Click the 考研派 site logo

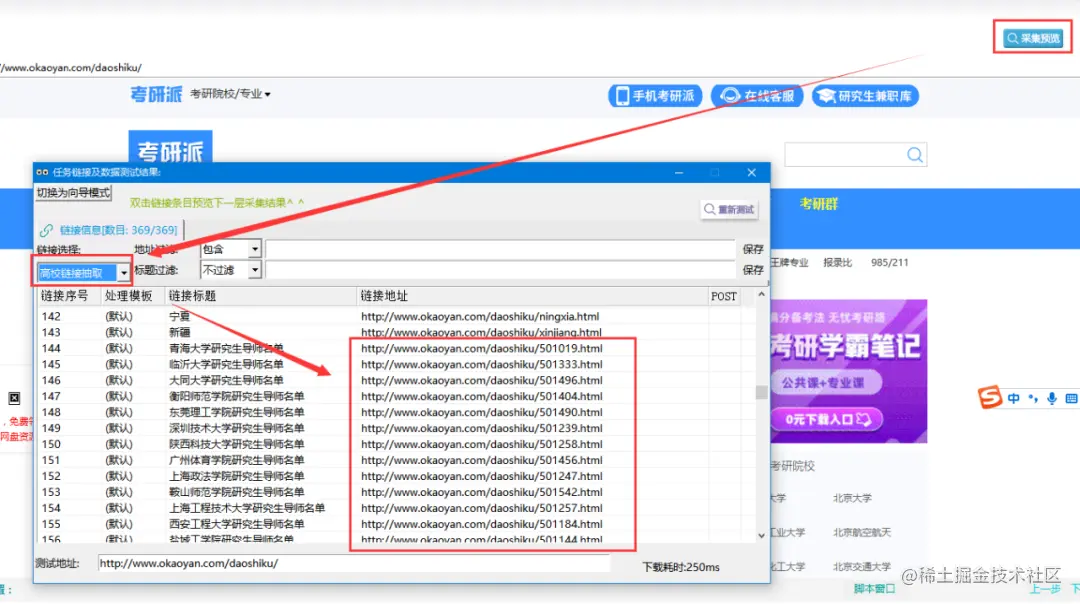[156, 94]
